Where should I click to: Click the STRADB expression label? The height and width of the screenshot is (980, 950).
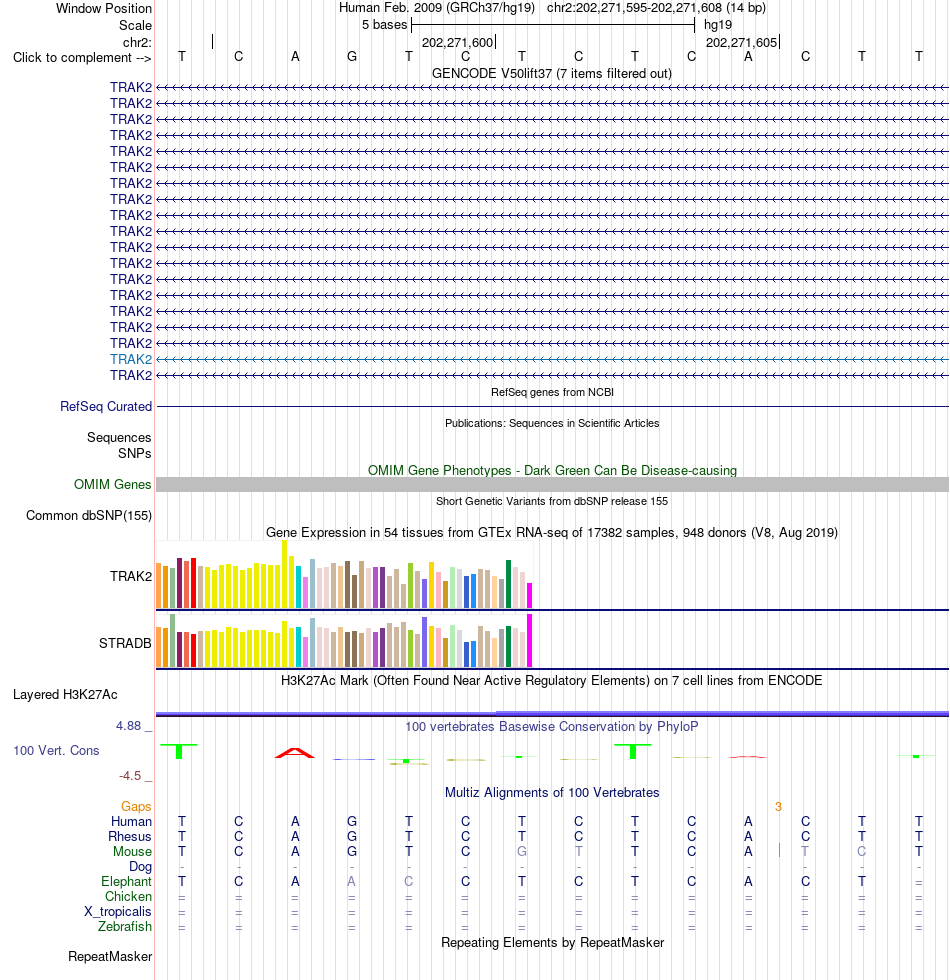pyautogui.click(x=125, y=643)
